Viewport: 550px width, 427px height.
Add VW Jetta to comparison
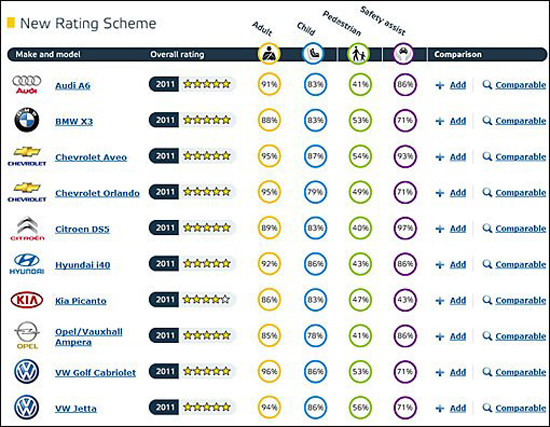[x=451, y=408]
